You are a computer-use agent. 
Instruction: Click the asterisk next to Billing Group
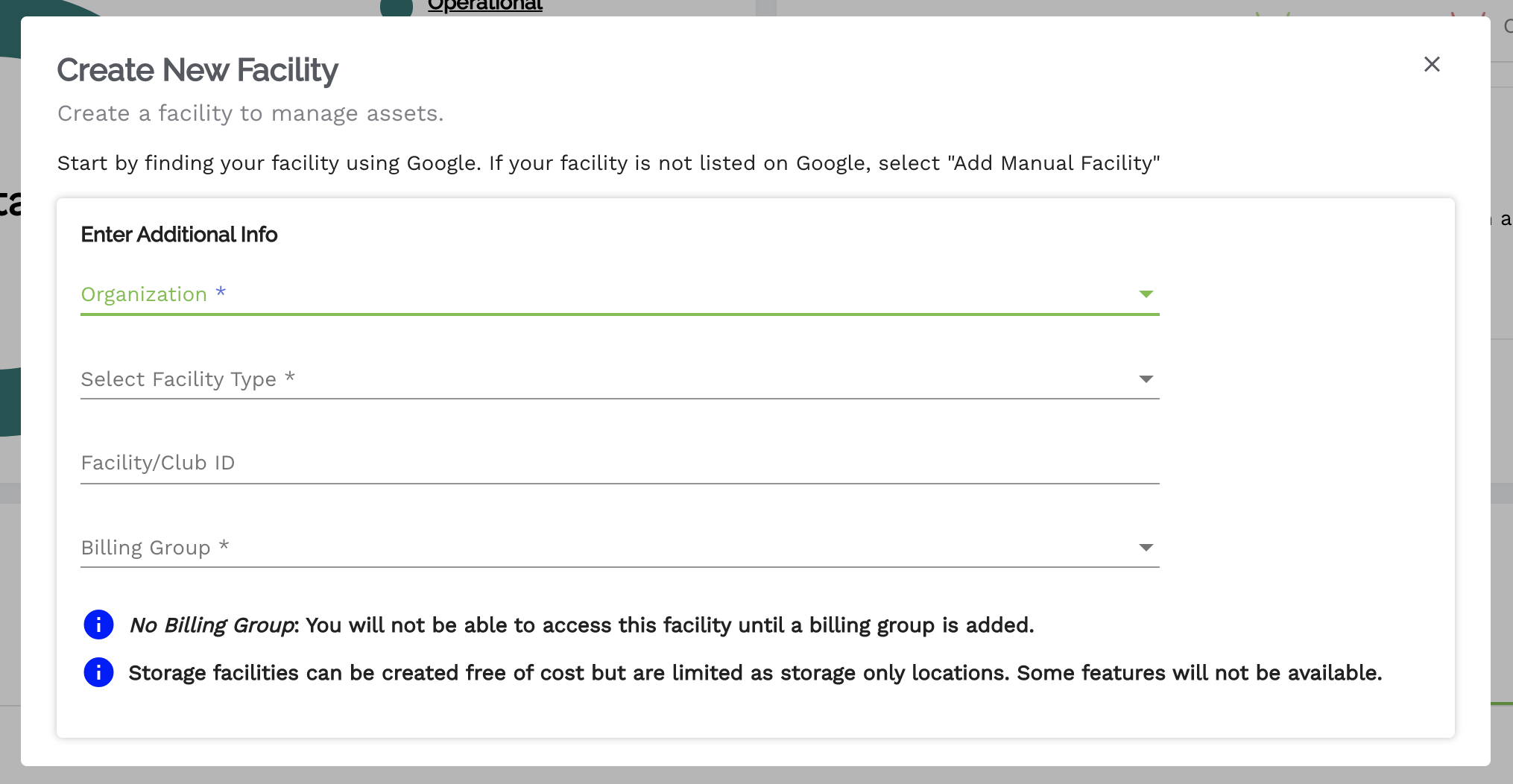click(224, 546)
